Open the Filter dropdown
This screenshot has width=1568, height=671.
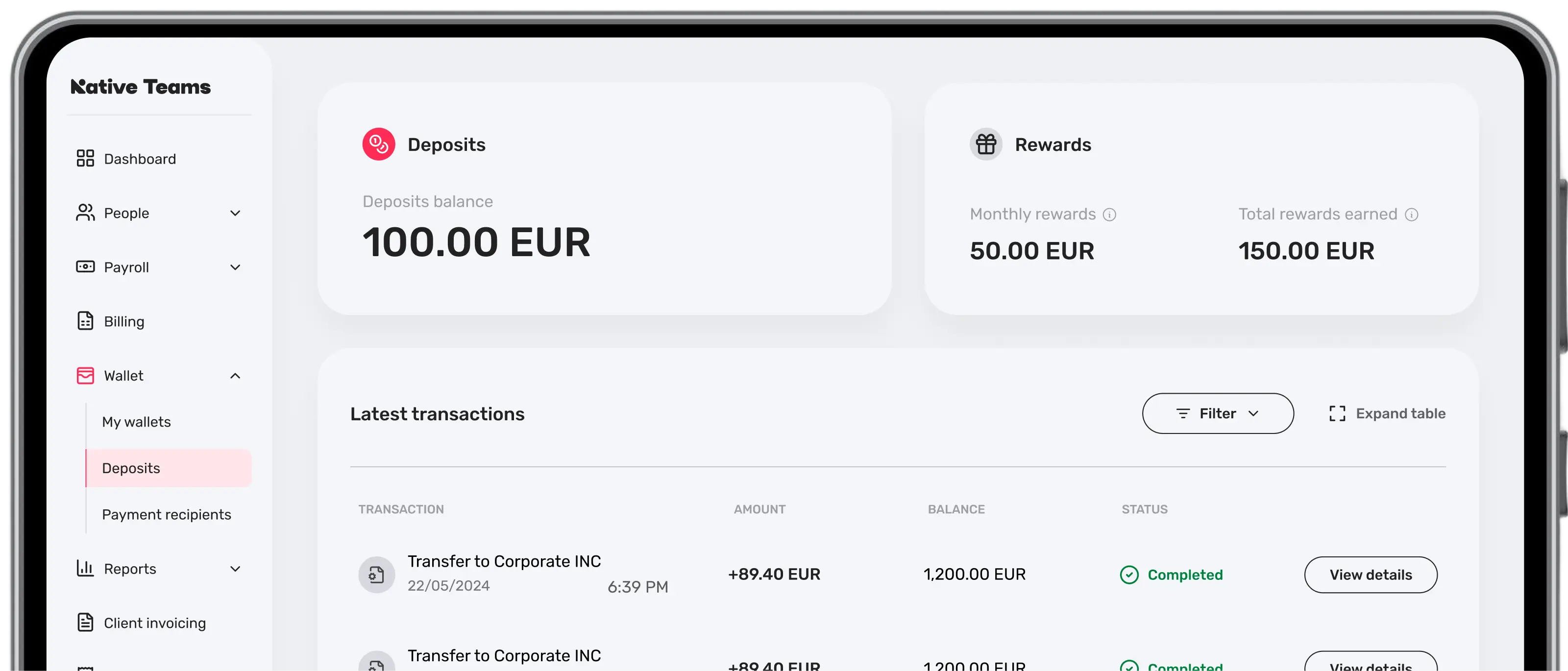[x=1218, y=414]
